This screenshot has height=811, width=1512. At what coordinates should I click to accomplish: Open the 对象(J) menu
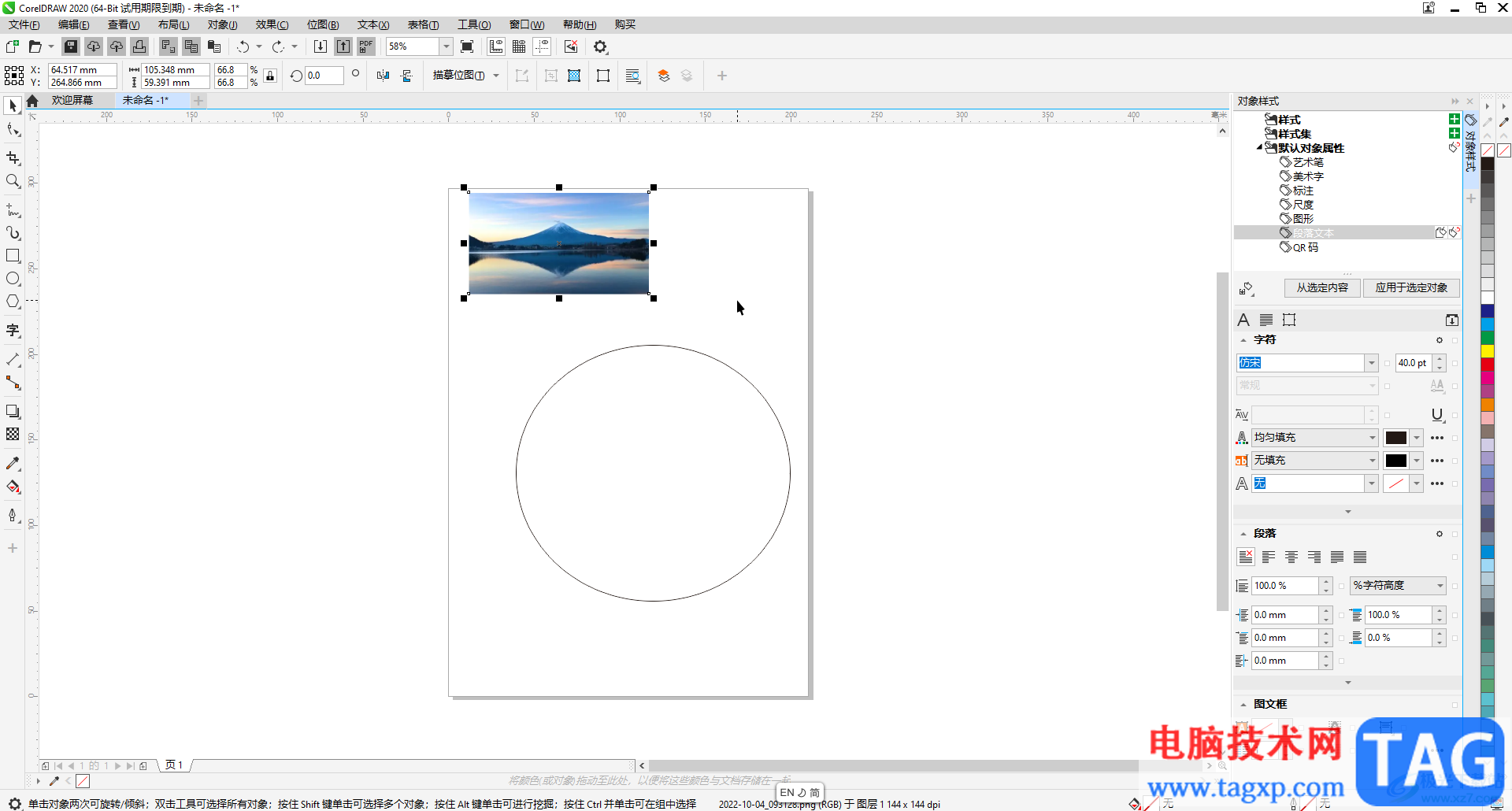(223, 24)
